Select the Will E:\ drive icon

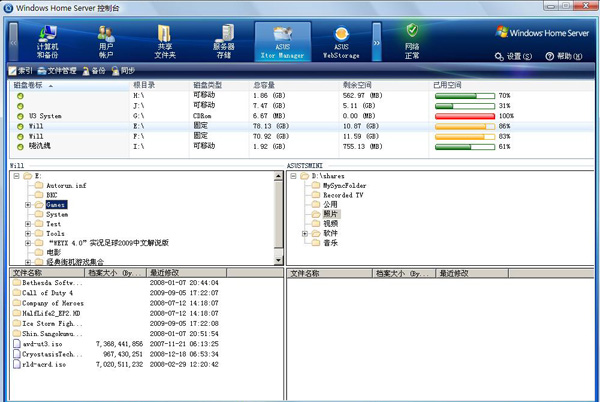point(20,126)
